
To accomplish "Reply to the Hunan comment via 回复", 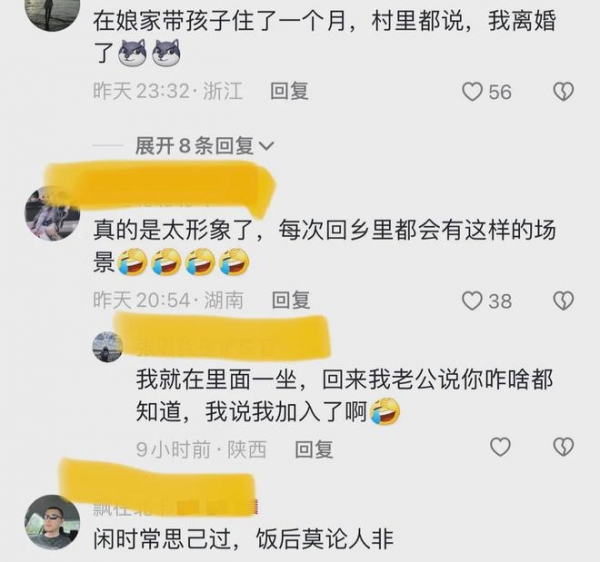I will [291, 300].
